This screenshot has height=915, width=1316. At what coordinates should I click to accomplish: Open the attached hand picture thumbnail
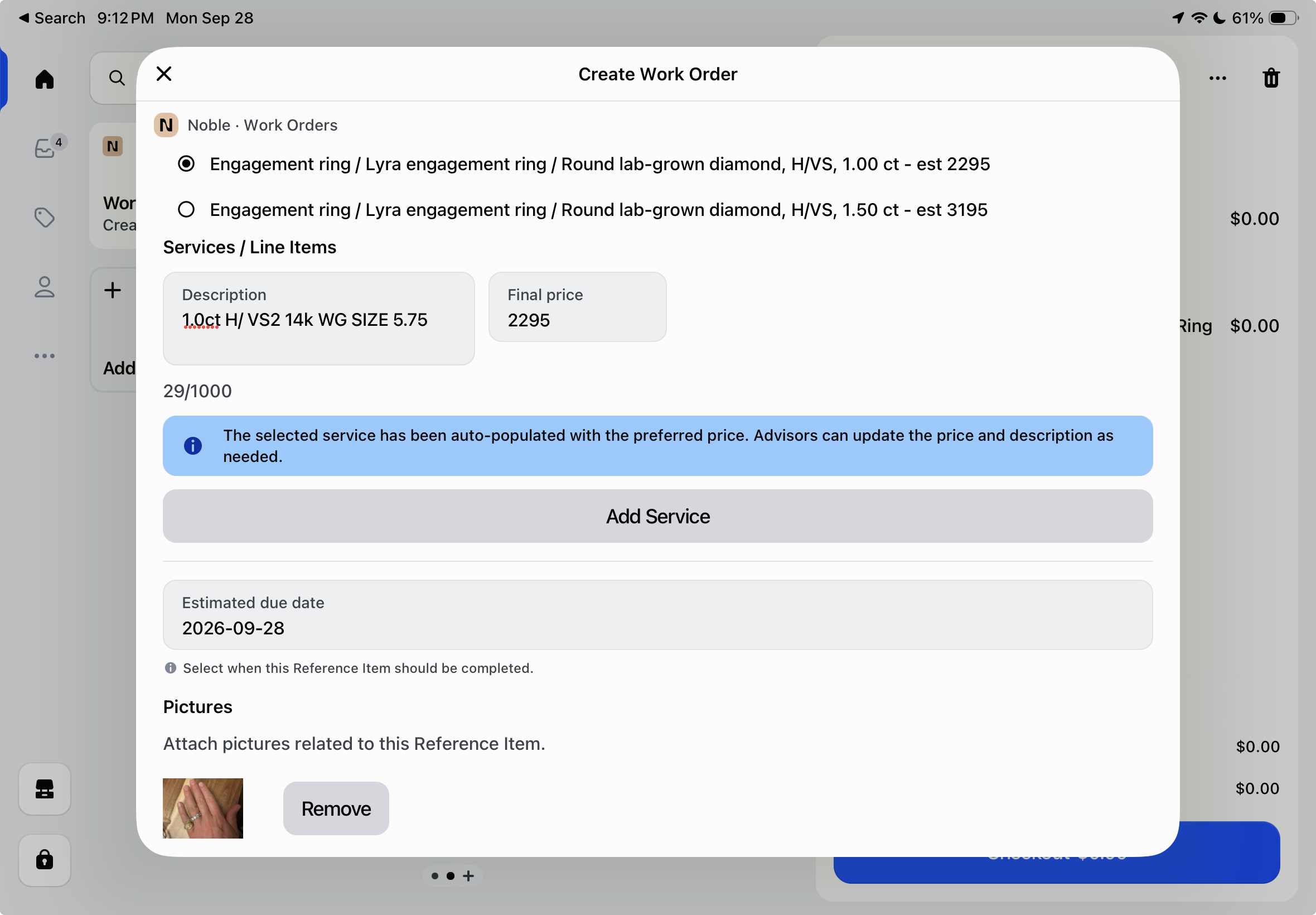(x=203, y=808)
